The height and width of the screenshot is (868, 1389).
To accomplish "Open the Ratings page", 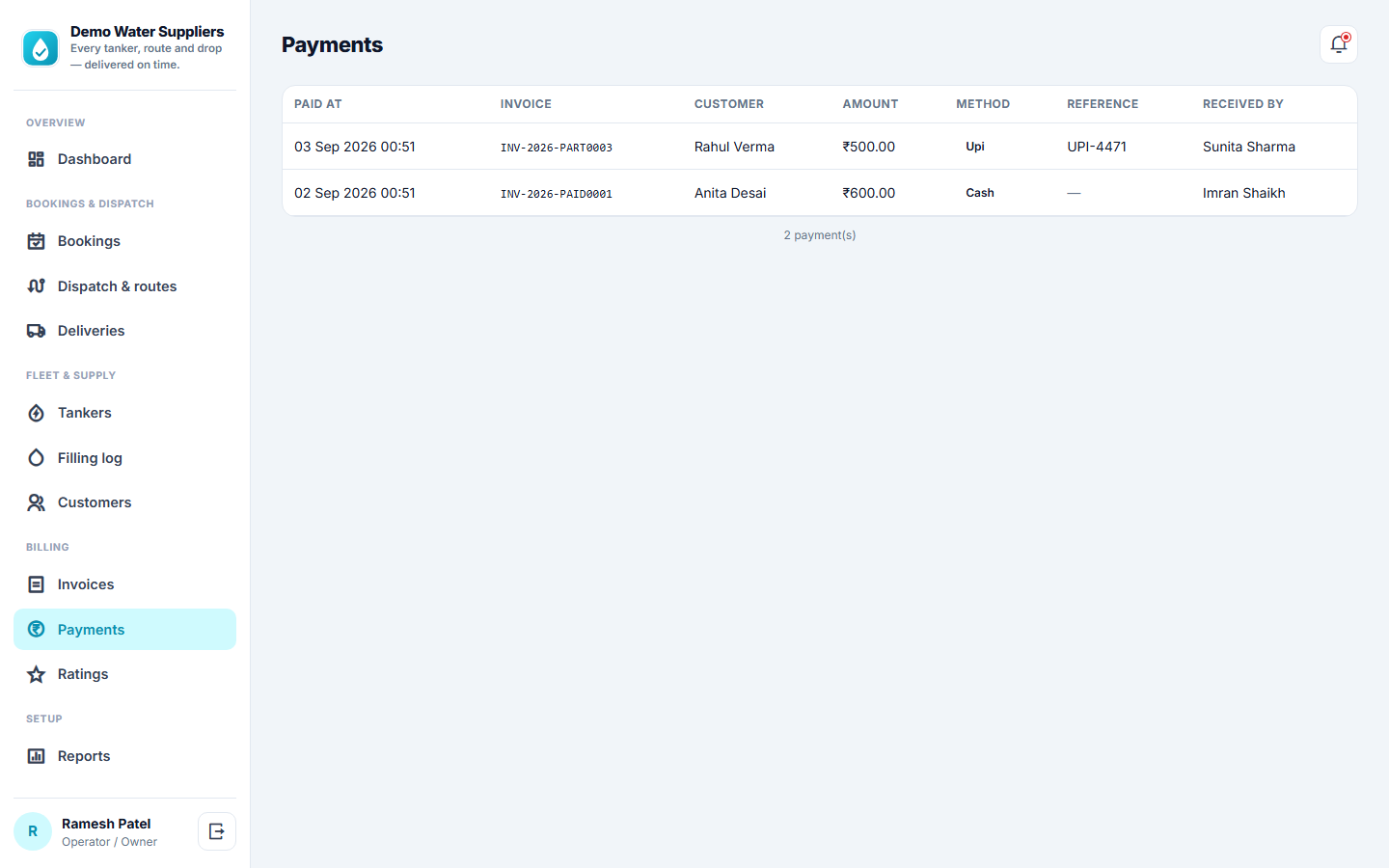I will point(124,674).
